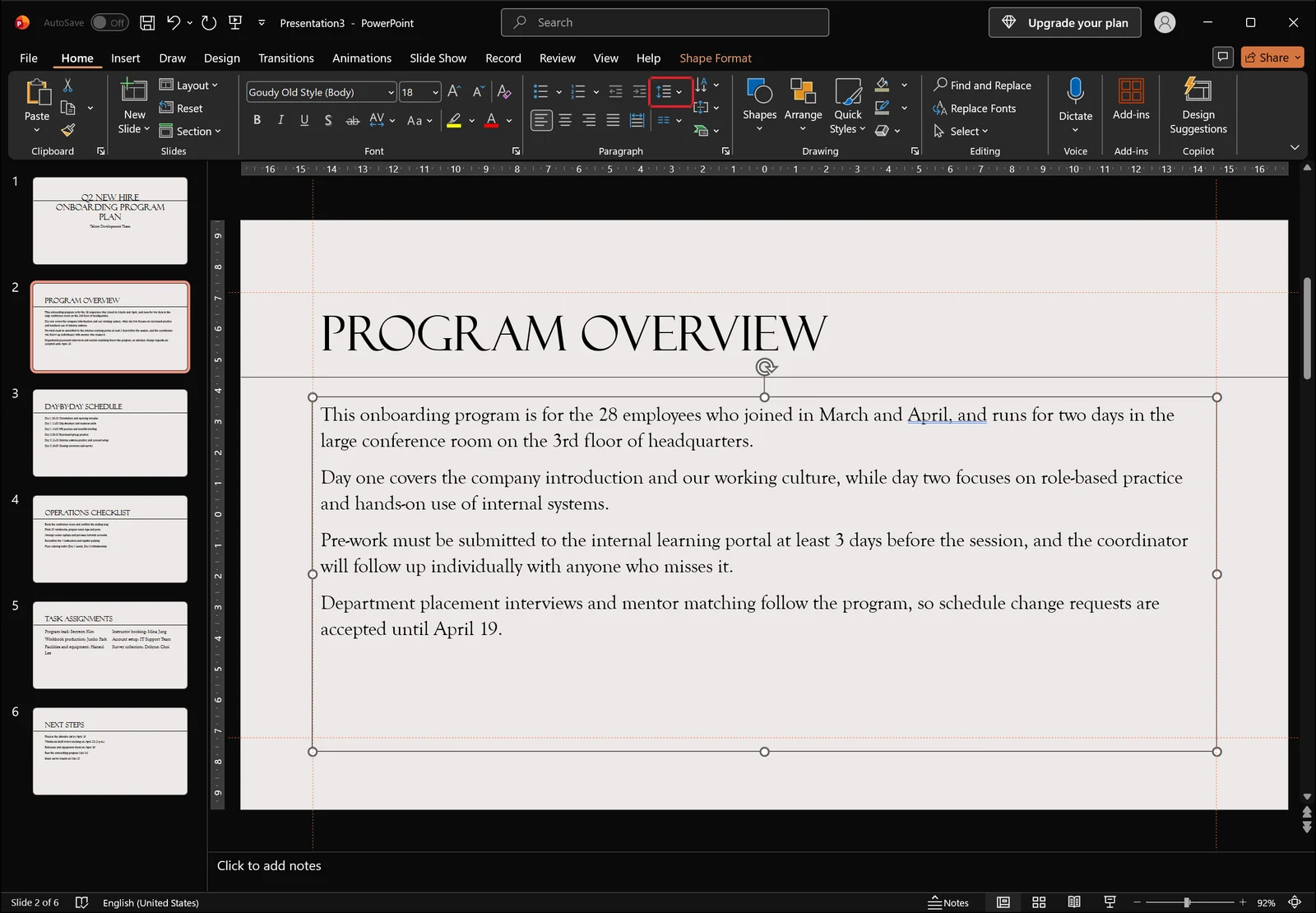Apply text shadow icon

point(328,120)
